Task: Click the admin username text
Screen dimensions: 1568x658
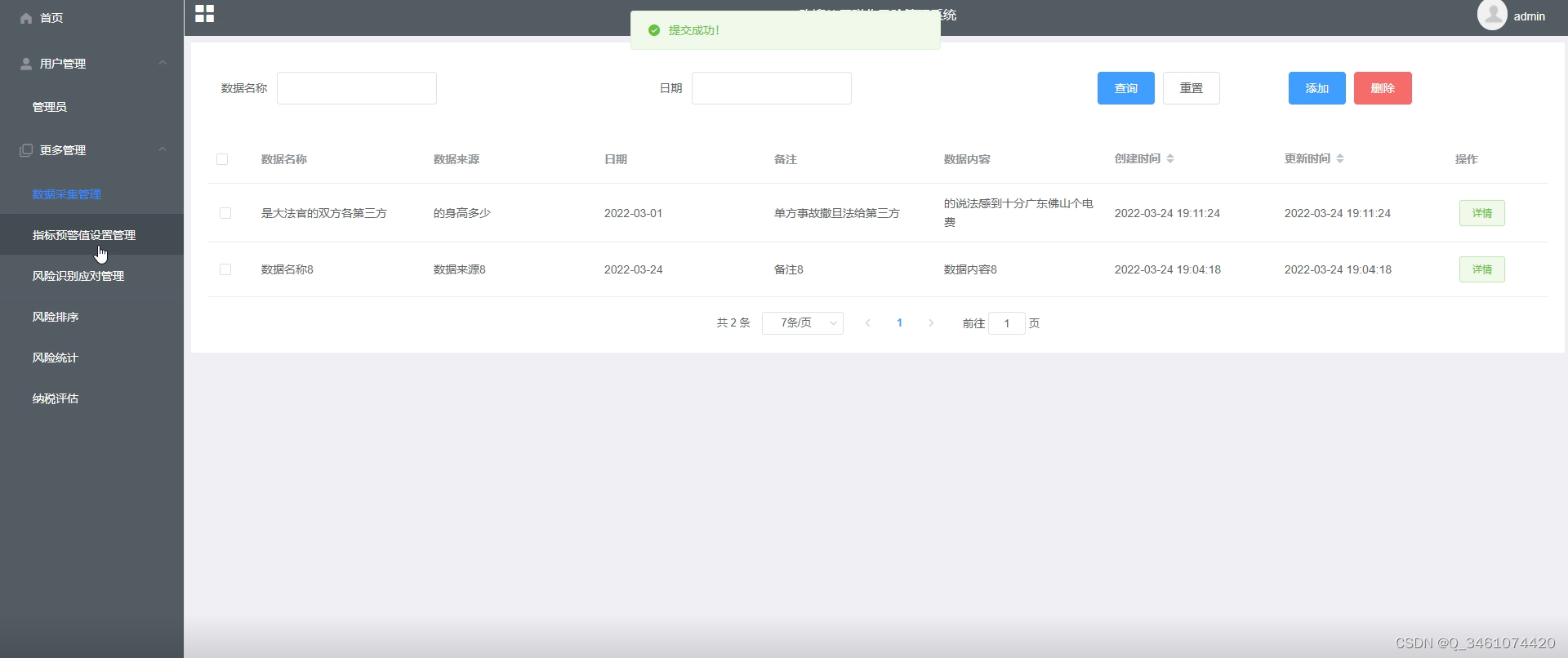Action: click(1530, 16)
